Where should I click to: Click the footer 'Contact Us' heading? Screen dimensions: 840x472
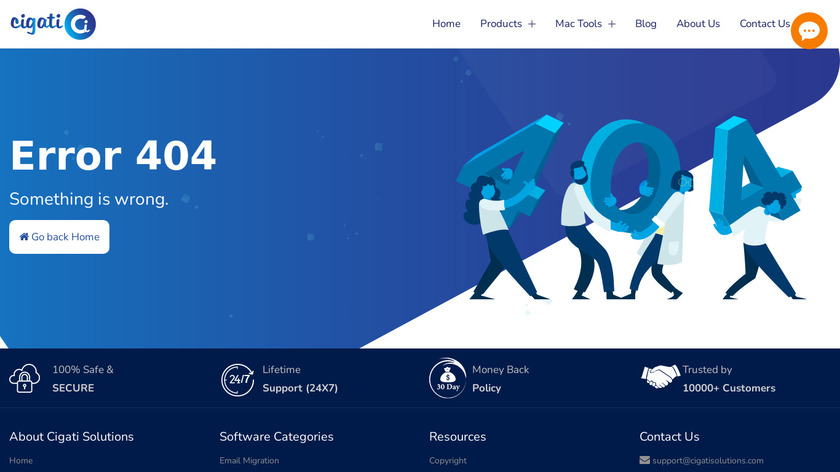[669, 437]
